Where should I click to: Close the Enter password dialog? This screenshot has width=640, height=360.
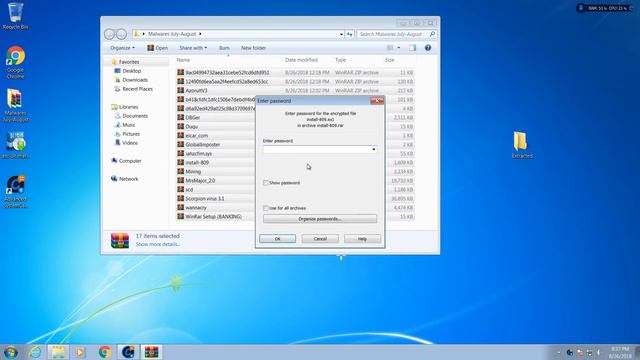click(377, 100)
